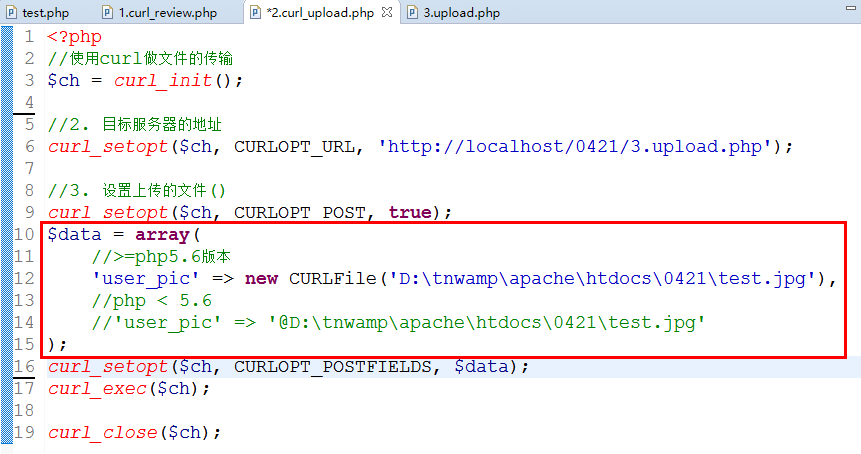Viewport: 861px width, 454px height.
Task: Click the URL string 'http://localhost/0421/3.upload.php'
Action: coord(575,147)
